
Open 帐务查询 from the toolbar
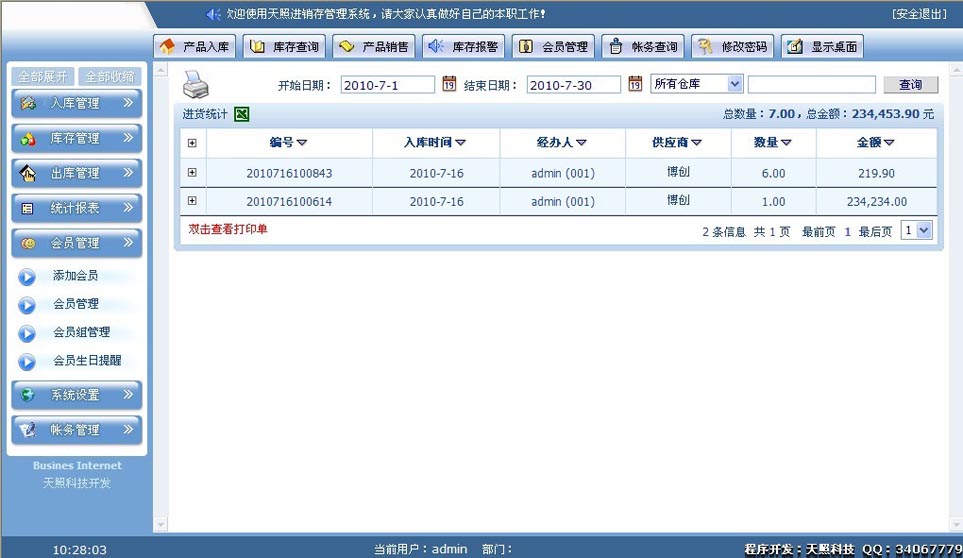(643, 47)
